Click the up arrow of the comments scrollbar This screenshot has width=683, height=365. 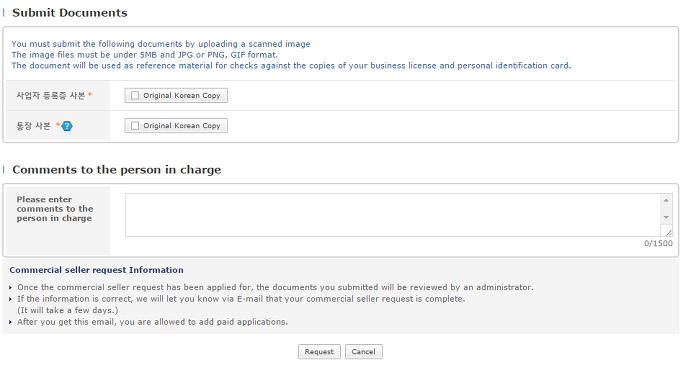point(666,200)
